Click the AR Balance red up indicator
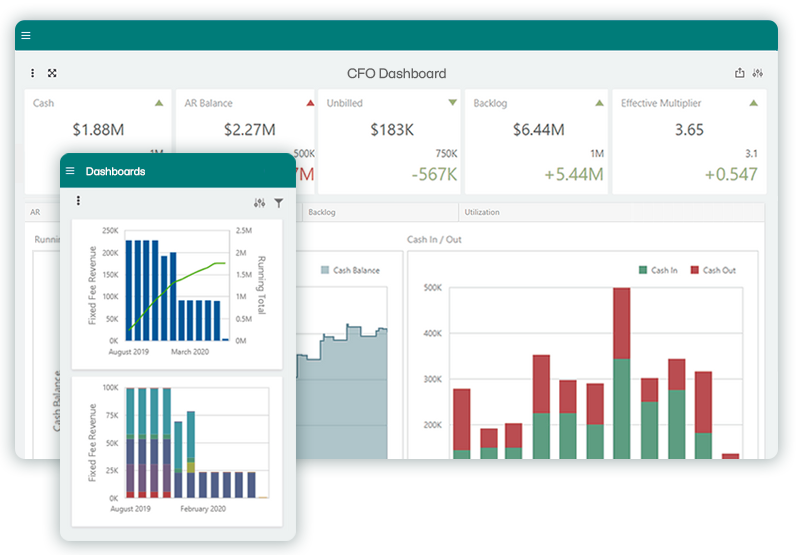This screenshot has width=800, height=555. pos(310,103)
